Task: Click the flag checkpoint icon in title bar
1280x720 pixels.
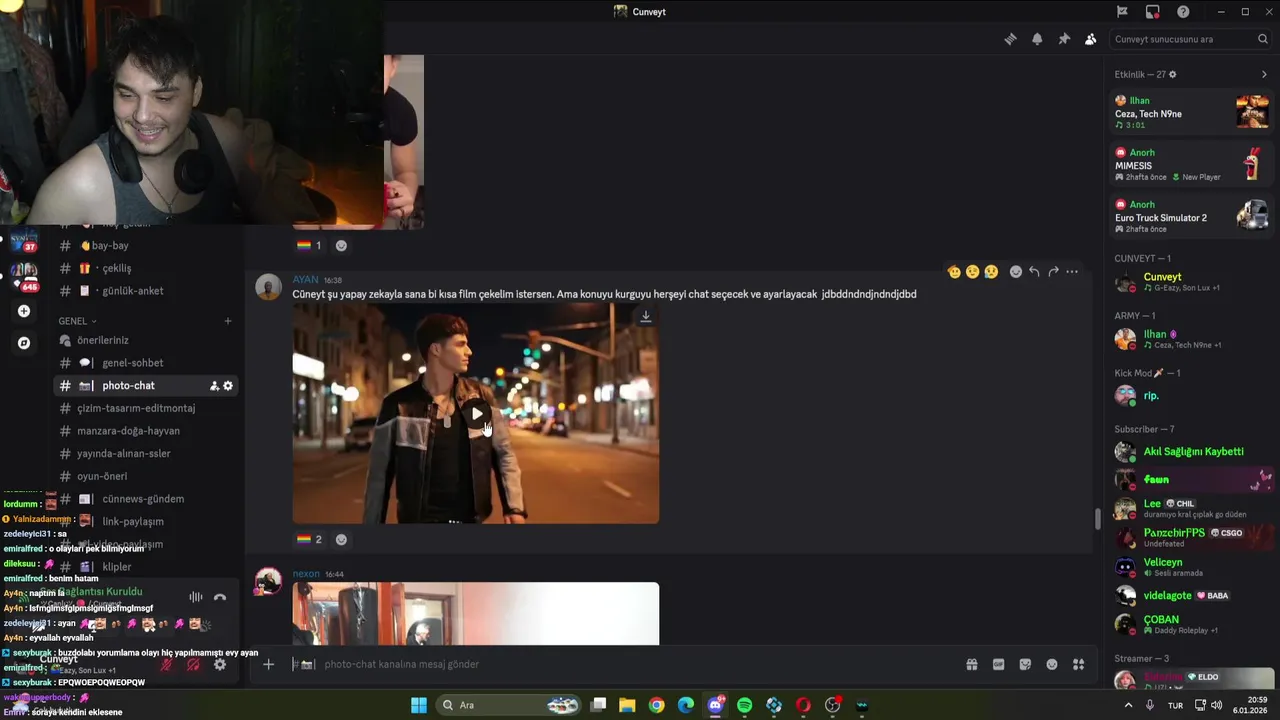Action: click(1122, 12)
